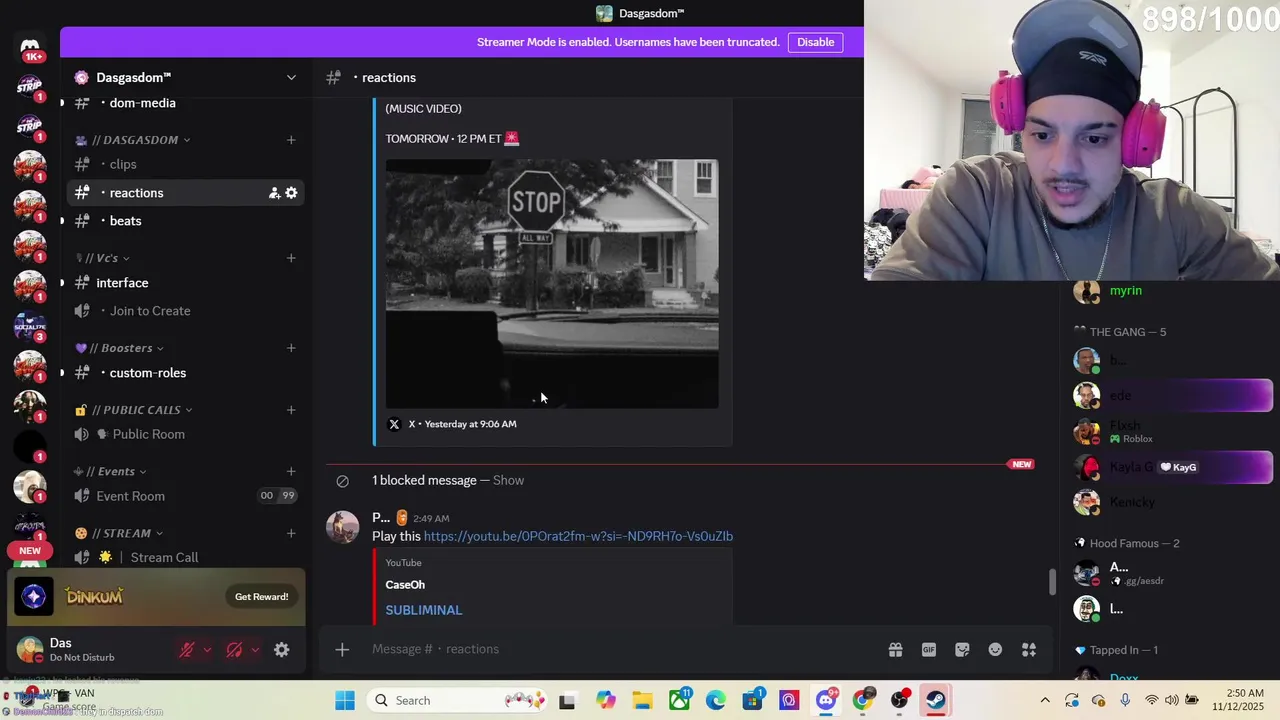This screenshot has height=720, width=1280.
Task: Open Copilot from the taskbar
Action: tap(605, 700)
